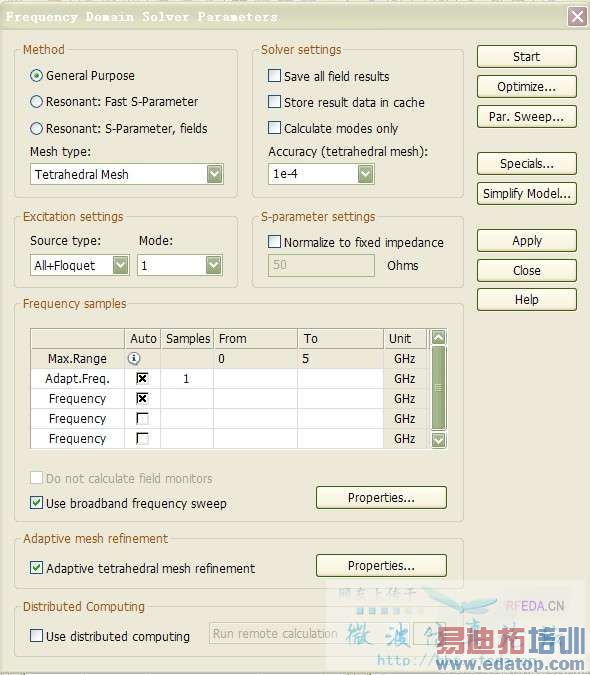Select Resonant: Fast S-Parameter method
Image resolution: width=590 pixels, height=675 pixels.
(37, 102)
